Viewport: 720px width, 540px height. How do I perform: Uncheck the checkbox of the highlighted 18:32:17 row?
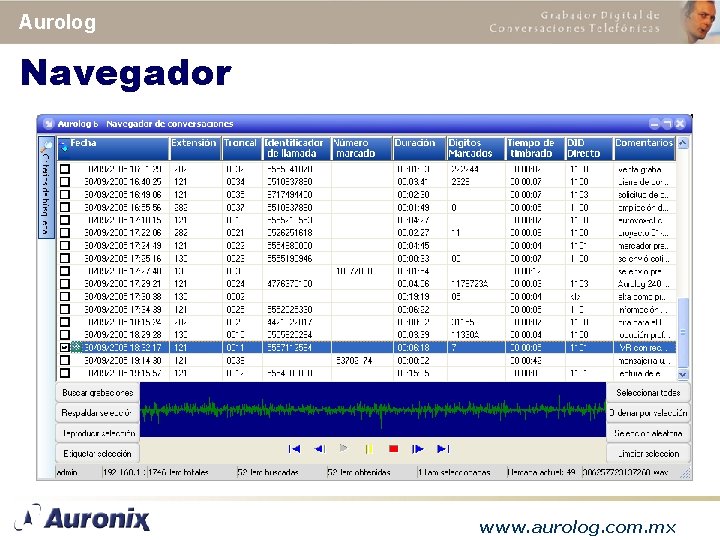tap(65, 348)
